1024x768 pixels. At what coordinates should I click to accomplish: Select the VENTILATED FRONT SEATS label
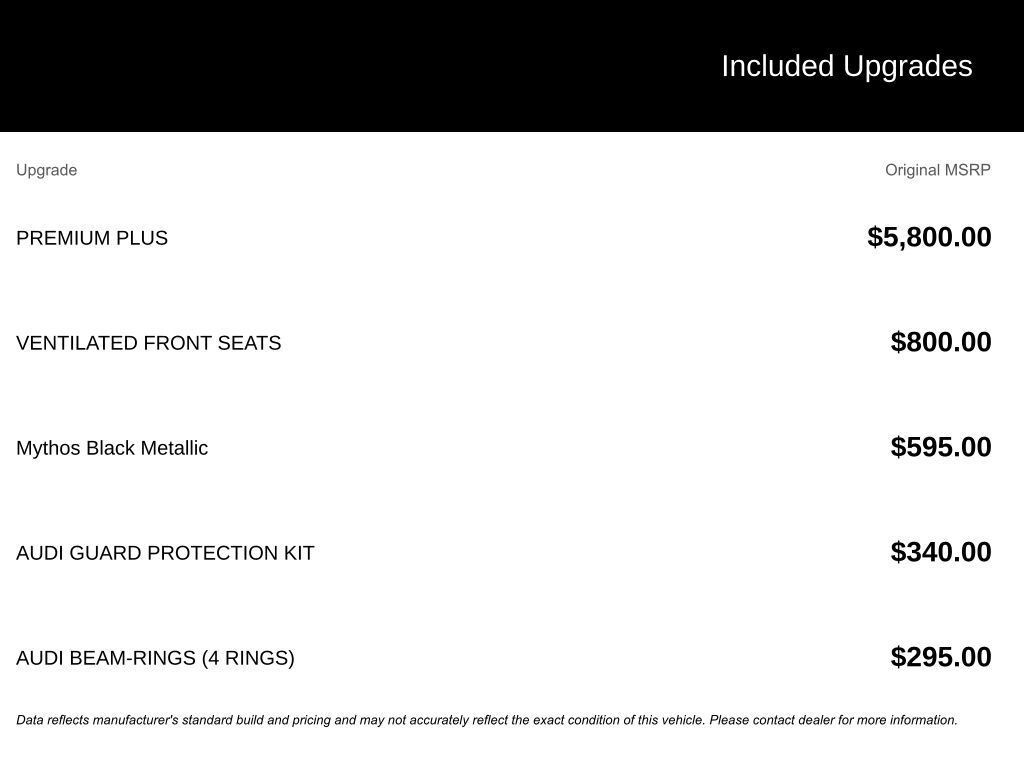148,343
